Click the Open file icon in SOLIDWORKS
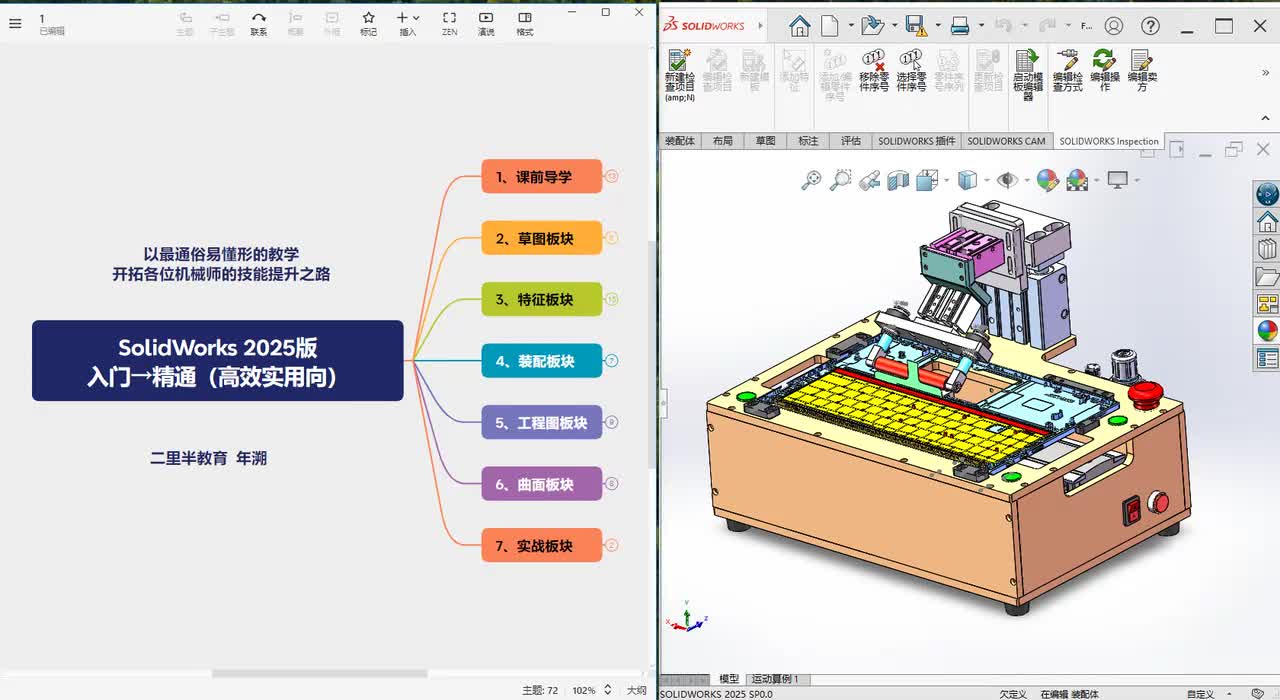Image resolution: width=1280 pixels, height=700 pixels. (872, 26)
